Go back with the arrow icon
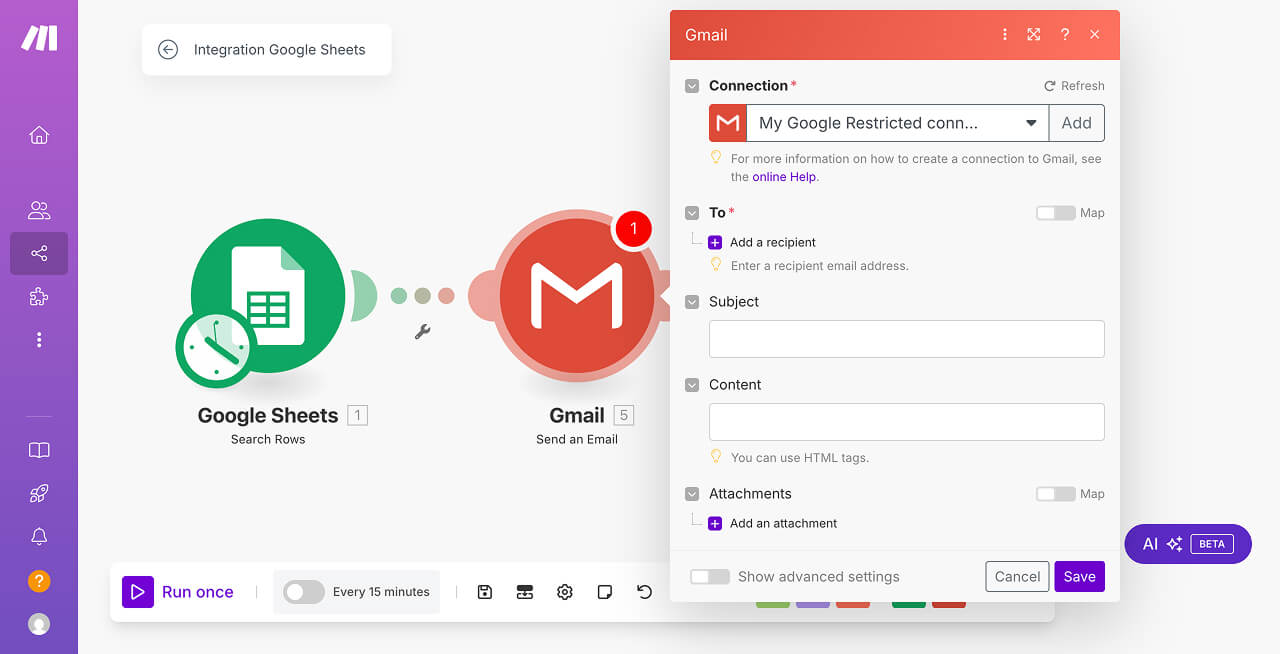This screenshot has height=654, width=1280. click(x=168, y=49)
